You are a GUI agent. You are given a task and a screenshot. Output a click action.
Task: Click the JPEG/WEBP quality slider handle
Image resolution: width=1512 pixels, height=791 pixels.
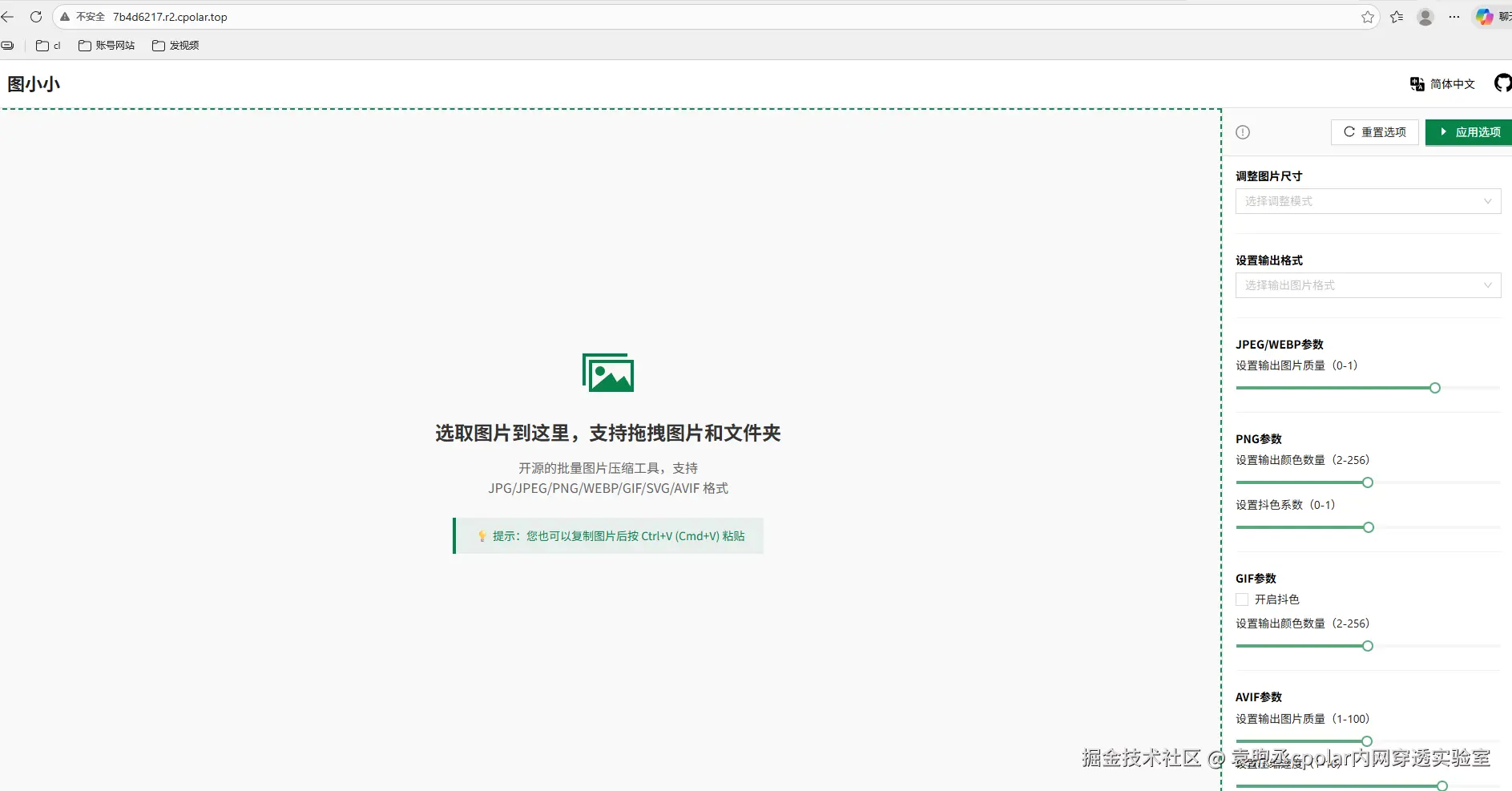pyautogui.click(x=1435, y=388)
